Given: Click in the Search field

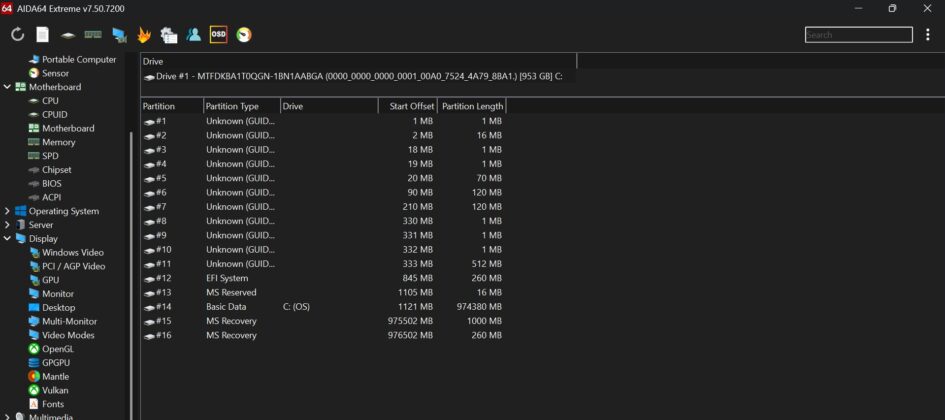Looking at the screenshot, I should pyautogui.click(x=858, y=35).
